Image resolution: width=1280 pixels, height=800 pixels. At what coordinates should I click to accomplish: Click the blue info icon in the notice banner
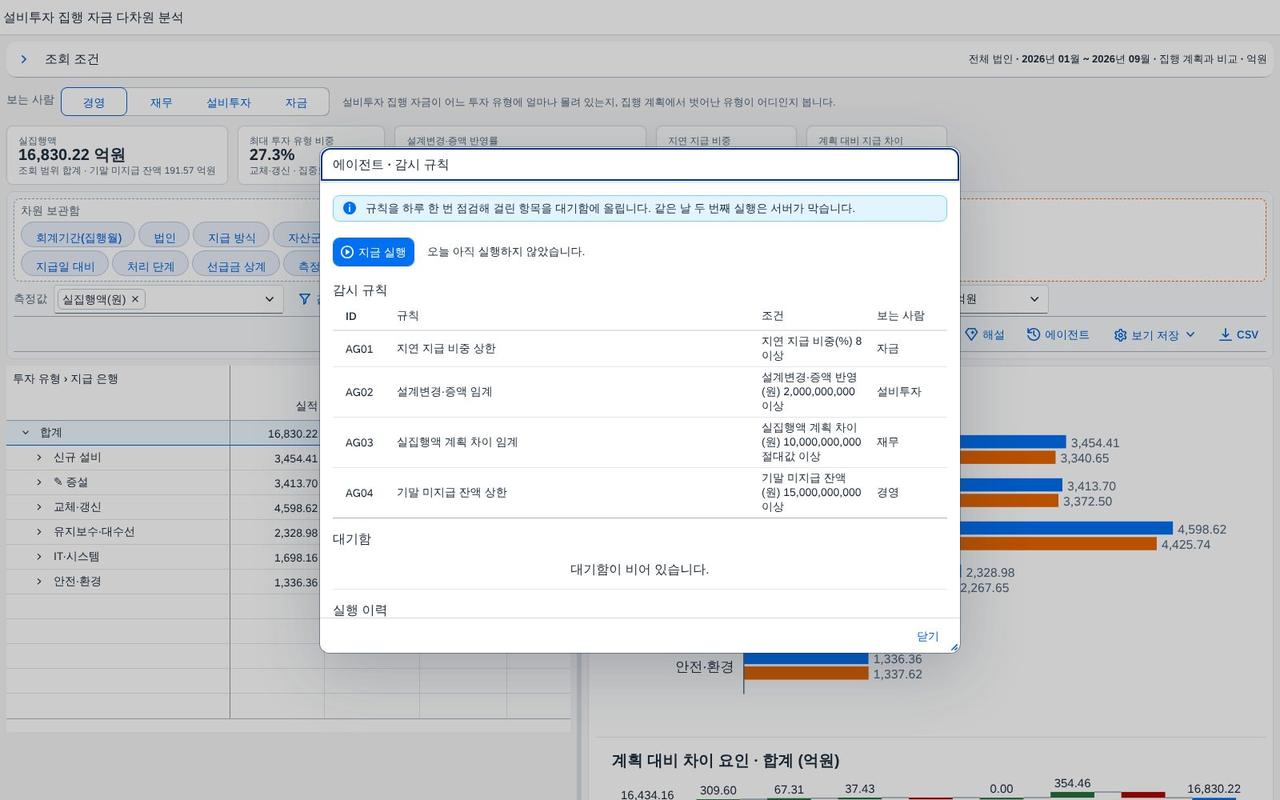[349, 208]
